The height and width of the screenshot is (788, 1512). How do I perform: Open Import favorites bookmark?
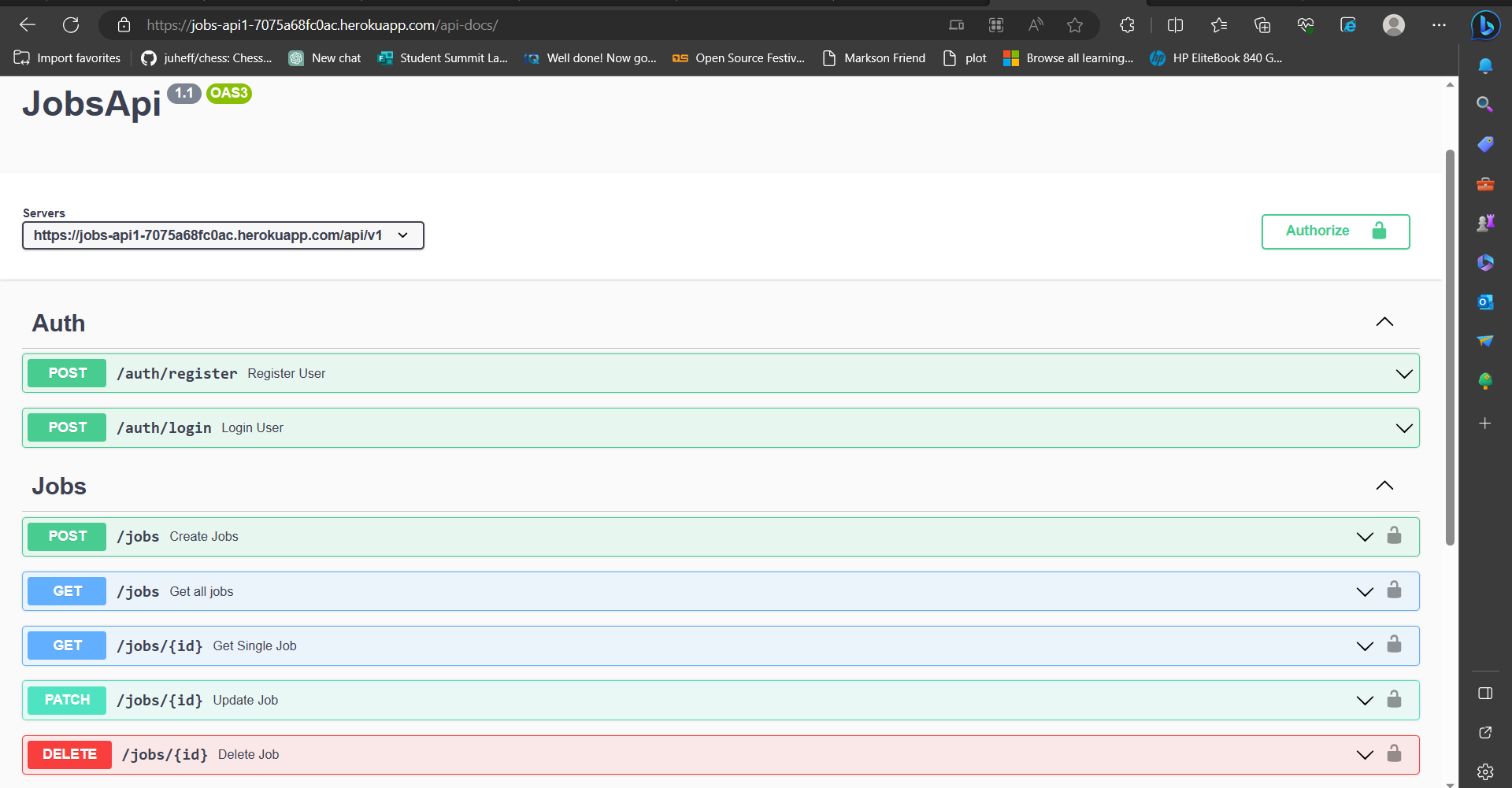(68, 58)
